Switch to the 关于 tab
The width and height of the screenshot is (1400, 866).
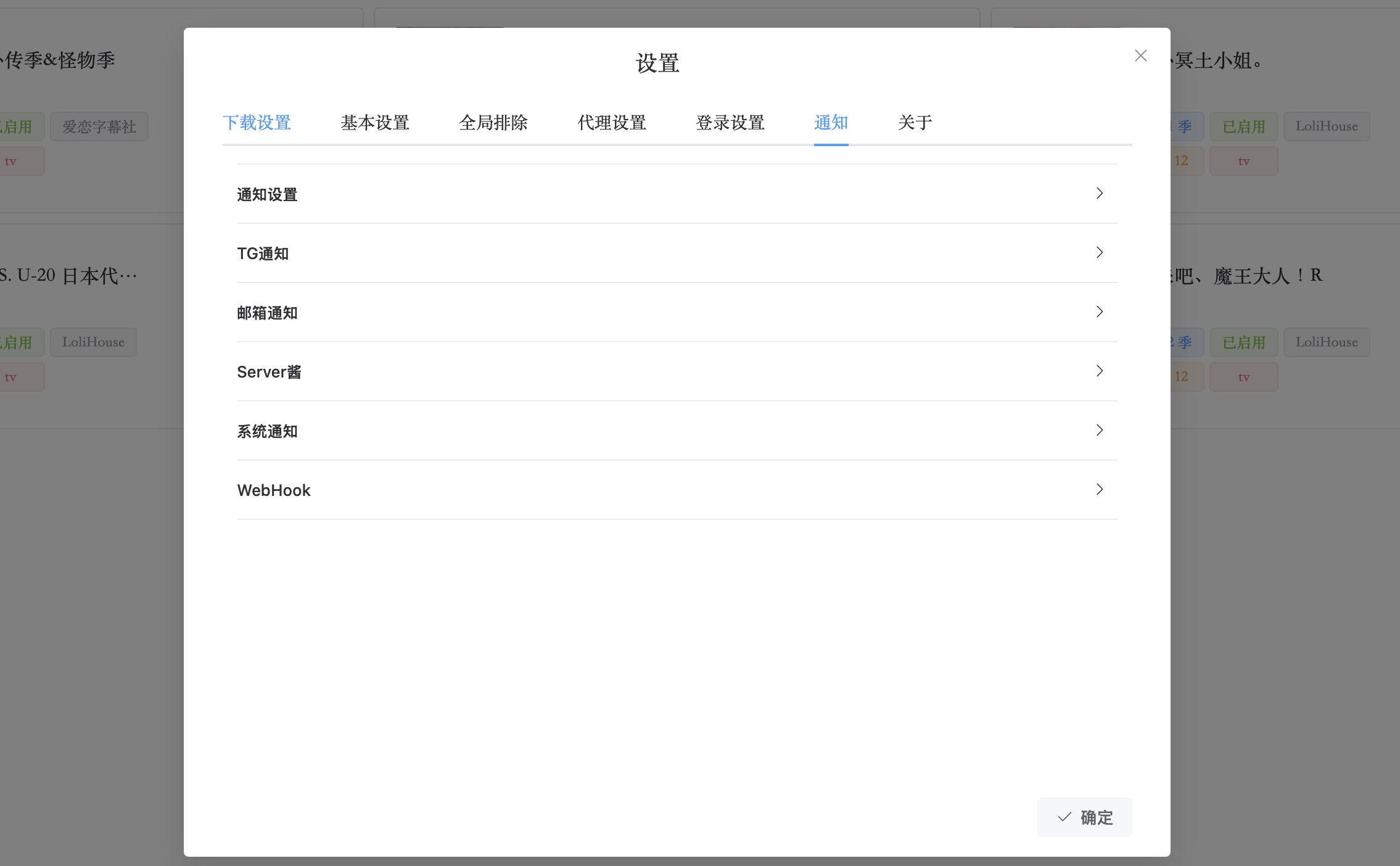pyautogui.click(x=914, y=123)
